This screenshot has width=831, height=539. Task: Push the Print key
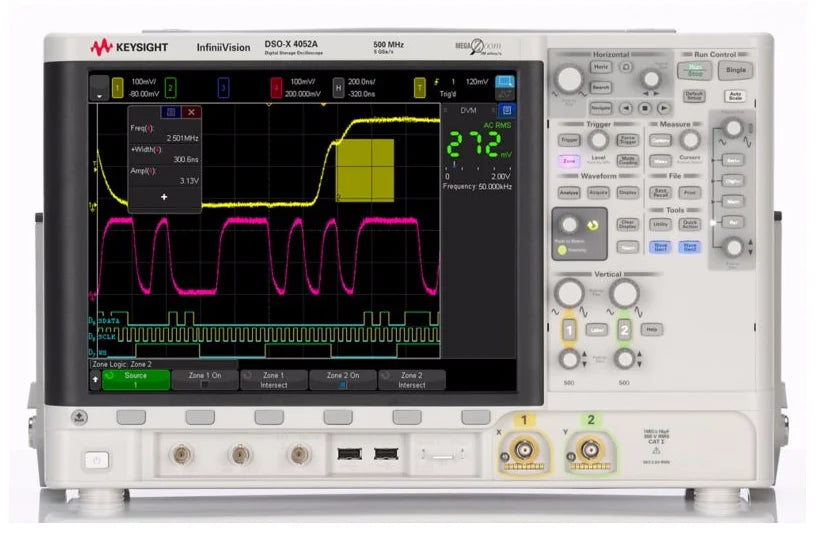click(x=689, y=193)
